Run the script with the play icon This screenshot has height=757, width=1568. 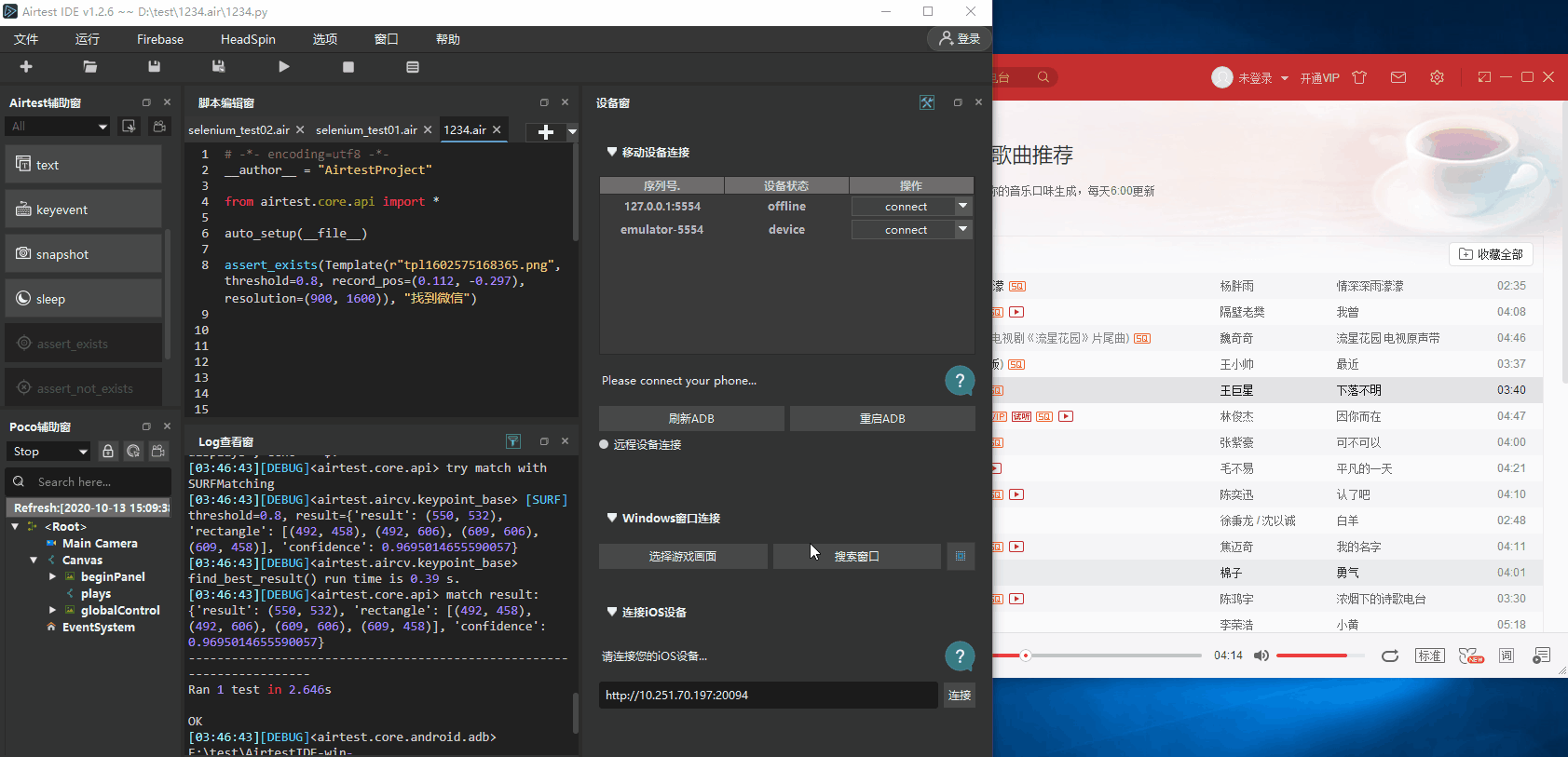284,67
